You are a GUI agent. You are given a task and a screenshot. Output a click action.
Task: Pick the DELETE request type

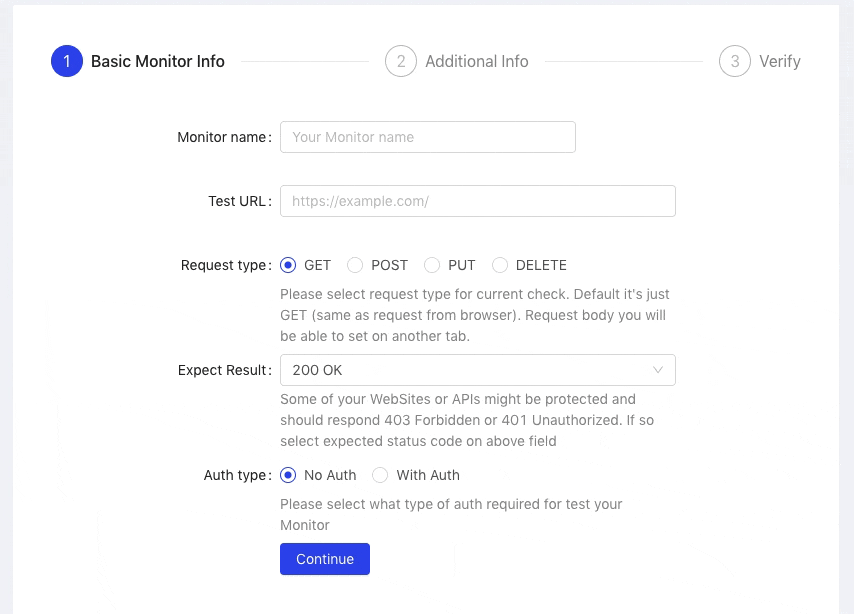pyautogui.click(x=500, y=265)
